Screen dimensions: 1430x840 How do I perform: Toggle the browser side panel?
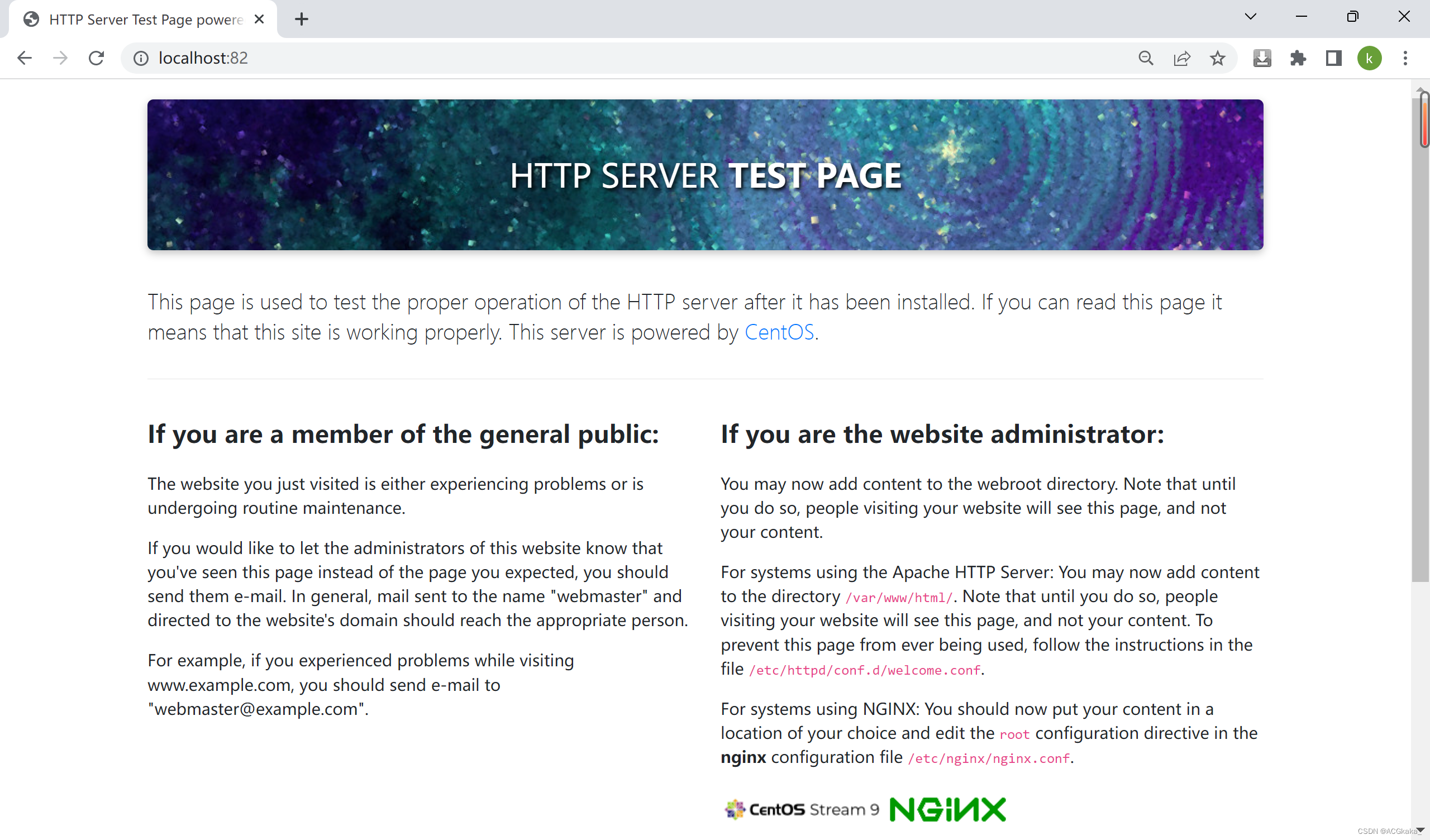[1333, 58]
